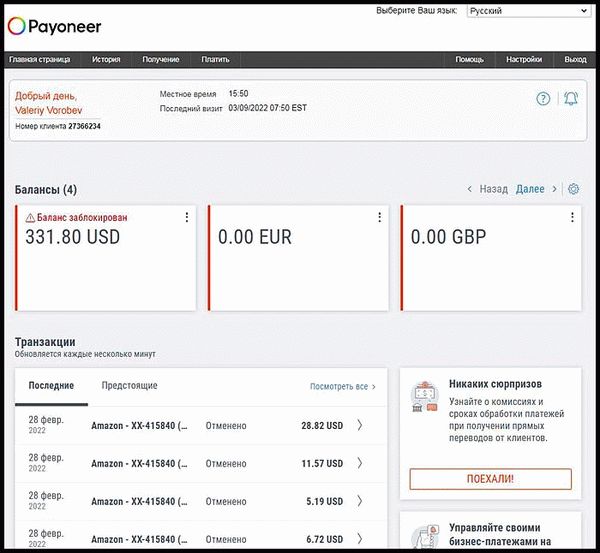
Task: Click the 6.72 USD amount
Action: [324, 539]
